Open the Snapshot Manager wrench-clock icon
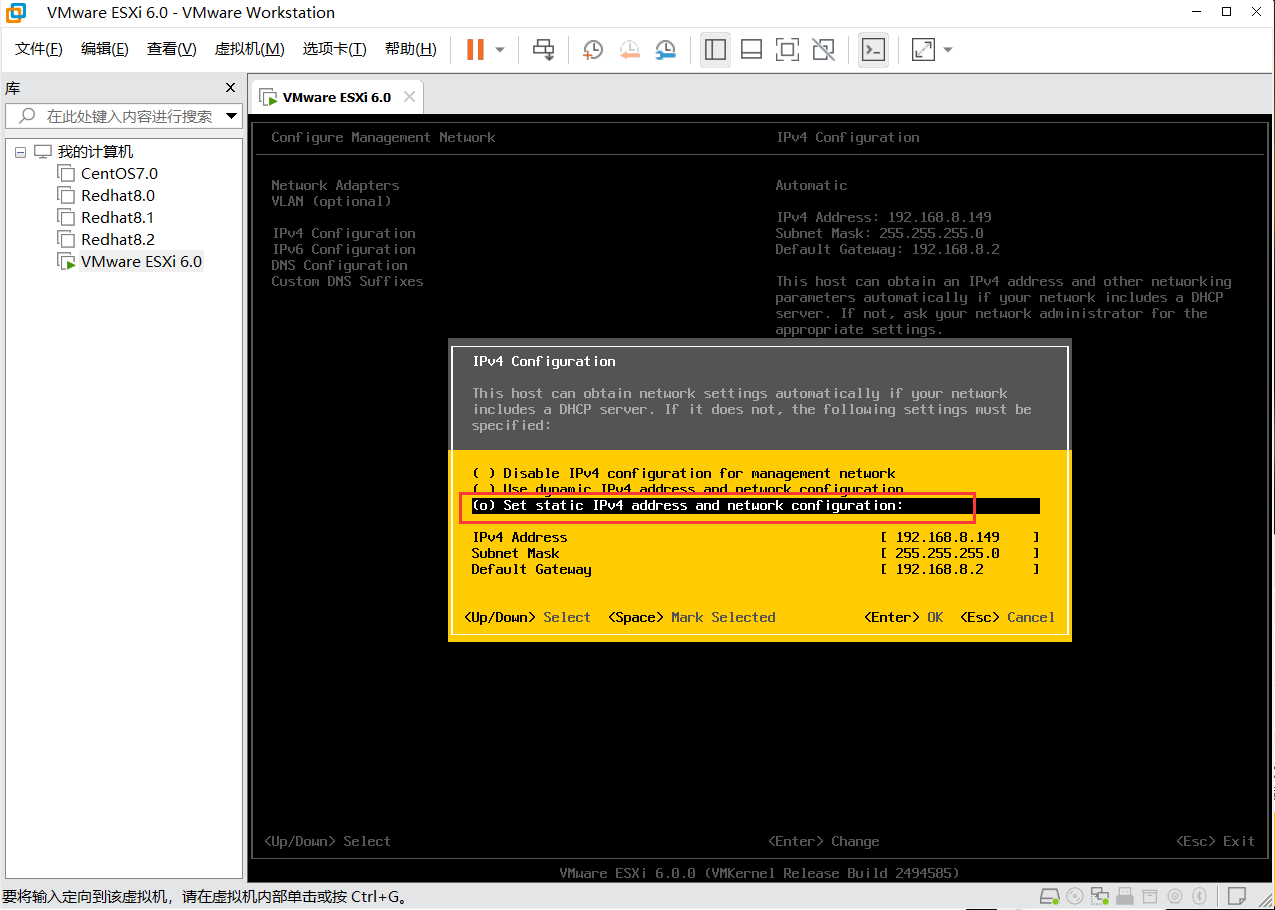 tap(665, 49)
